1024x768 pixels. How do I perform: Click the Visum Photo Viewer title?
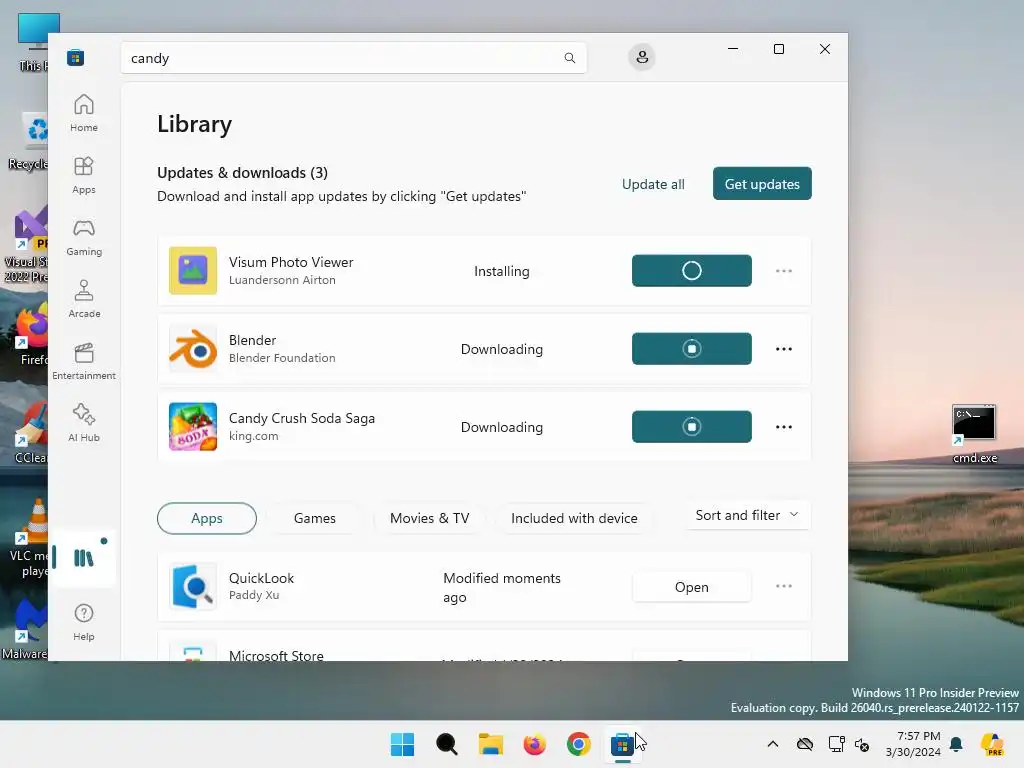pyautogui.click(x=291, y=262)
